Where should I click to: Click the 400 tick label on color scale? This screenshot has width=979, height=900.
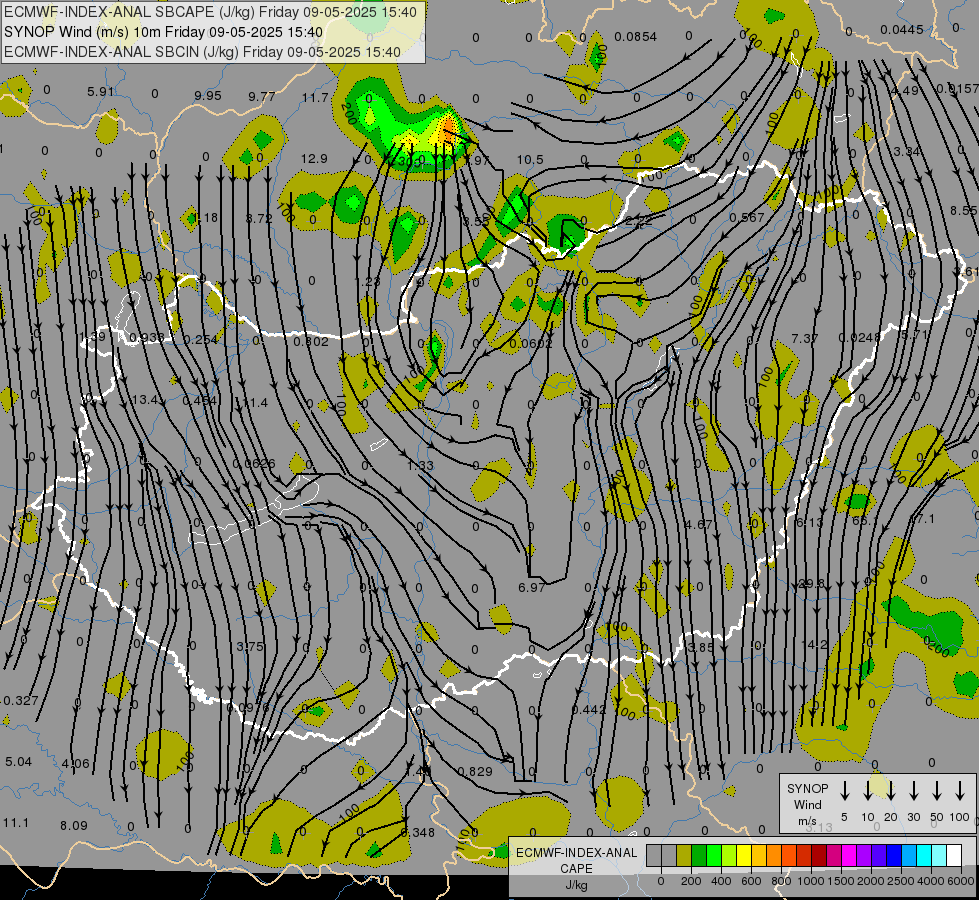[721, 881]
